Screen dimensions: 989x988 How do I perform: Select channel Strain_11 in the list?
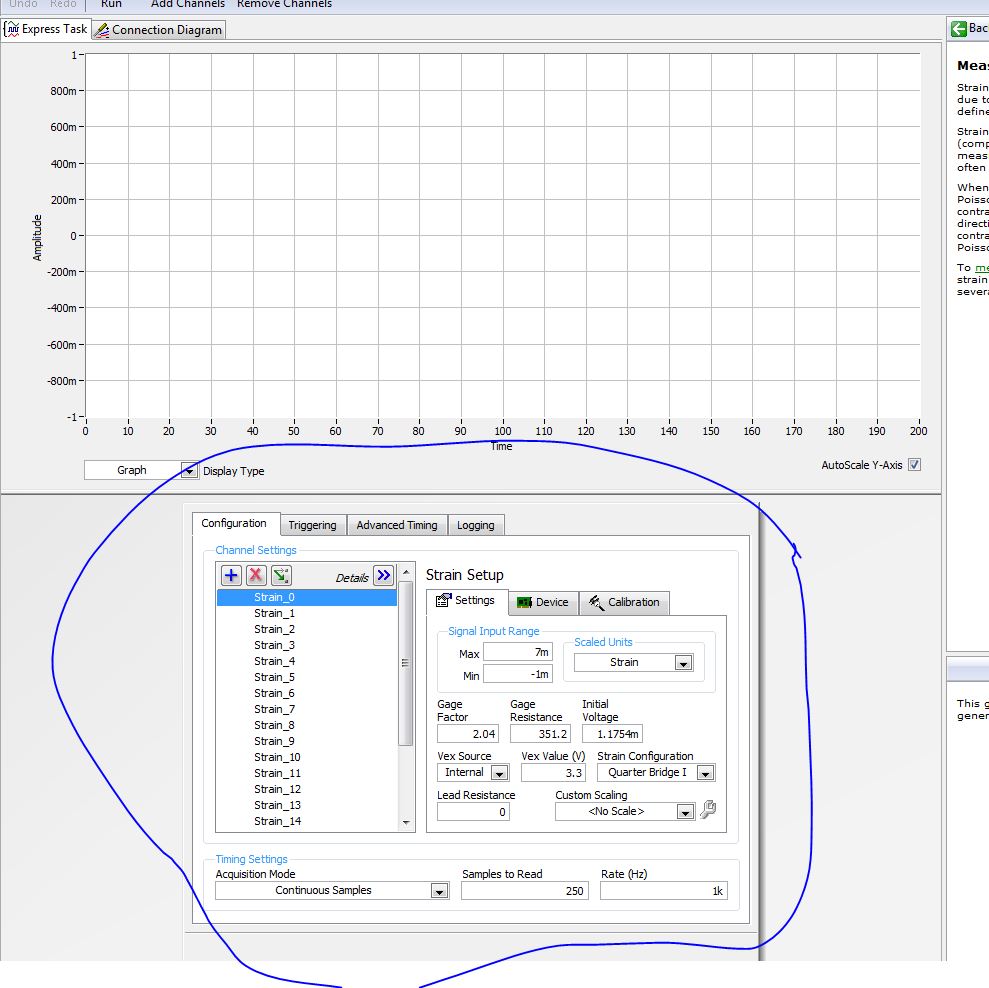(307, 773)
